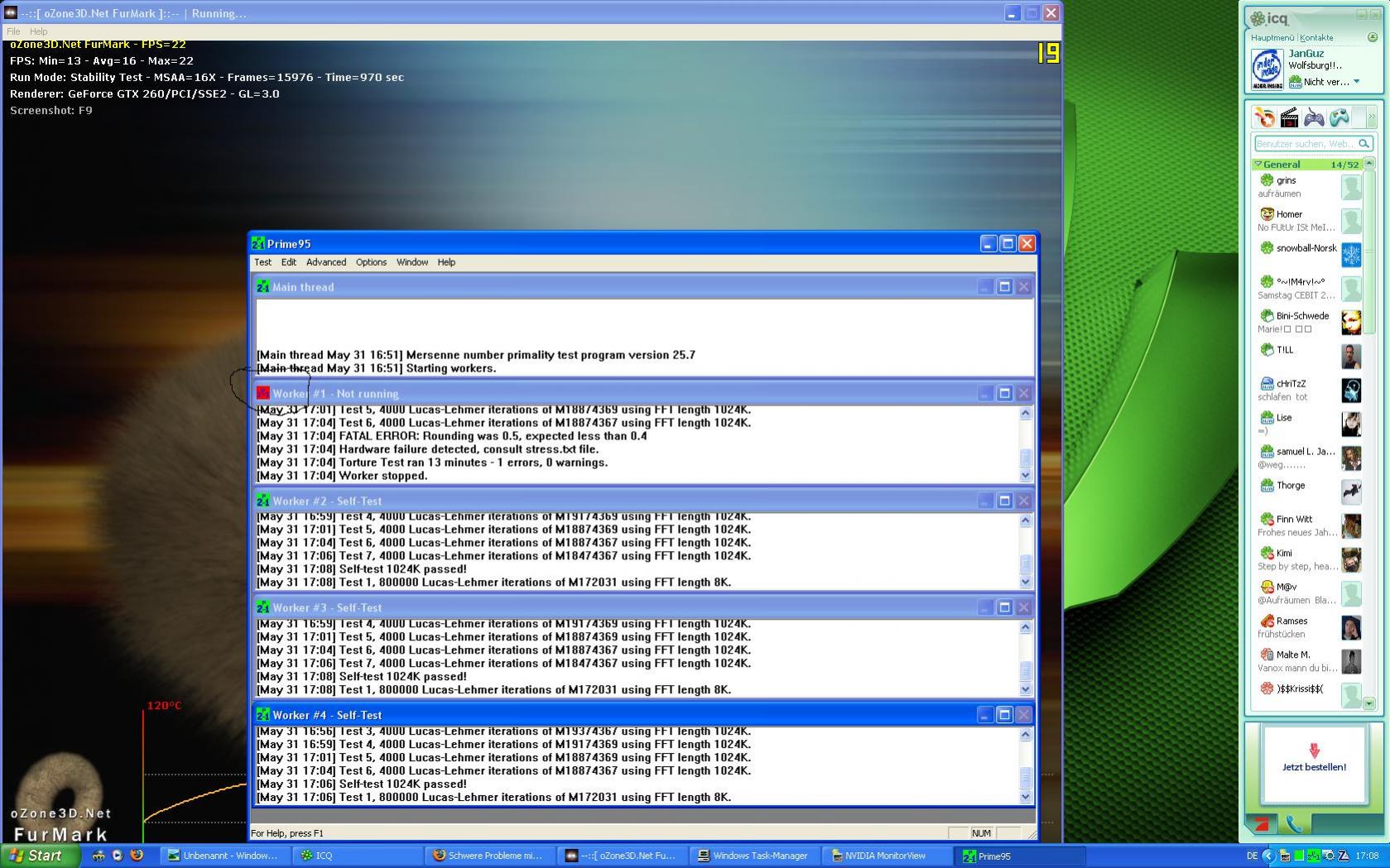Click Worker #4 scroll down arrow
This screenshot has height=868, width=1390.
pos(1026,797)
